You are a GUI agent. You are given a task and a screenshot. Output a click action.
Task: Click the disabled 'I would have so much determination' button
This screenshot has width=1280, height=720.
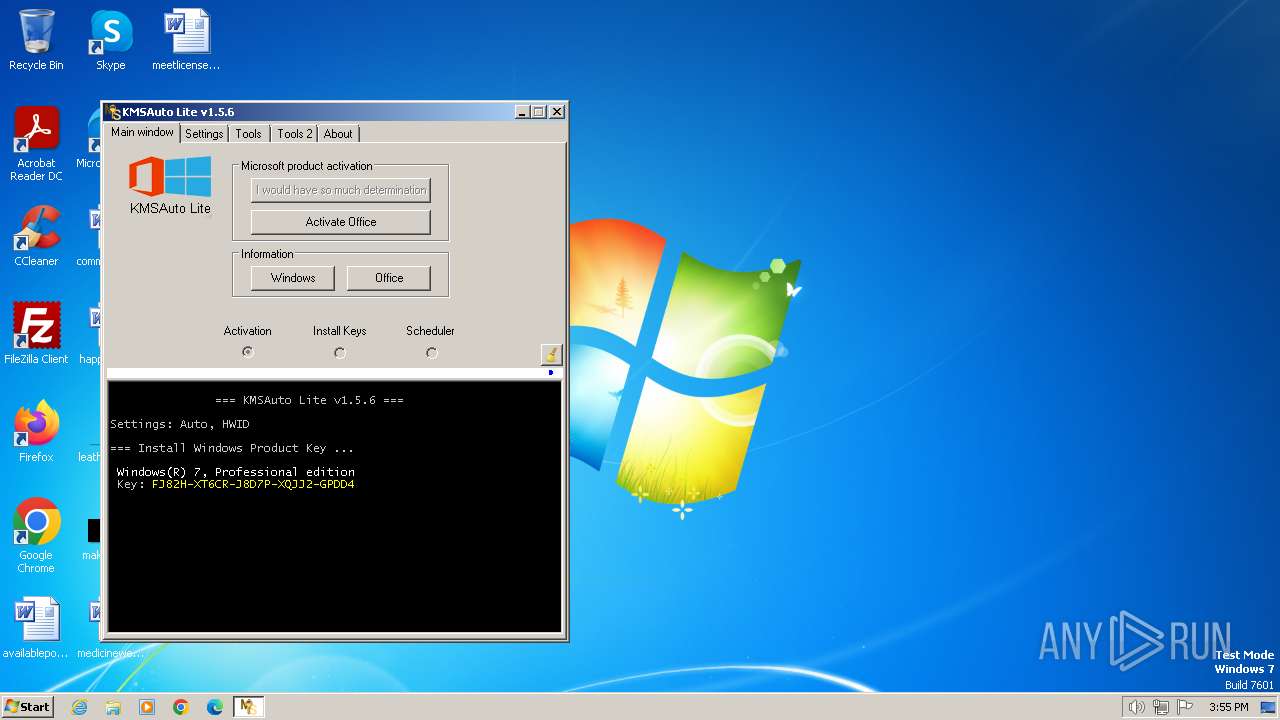[341, 190]
